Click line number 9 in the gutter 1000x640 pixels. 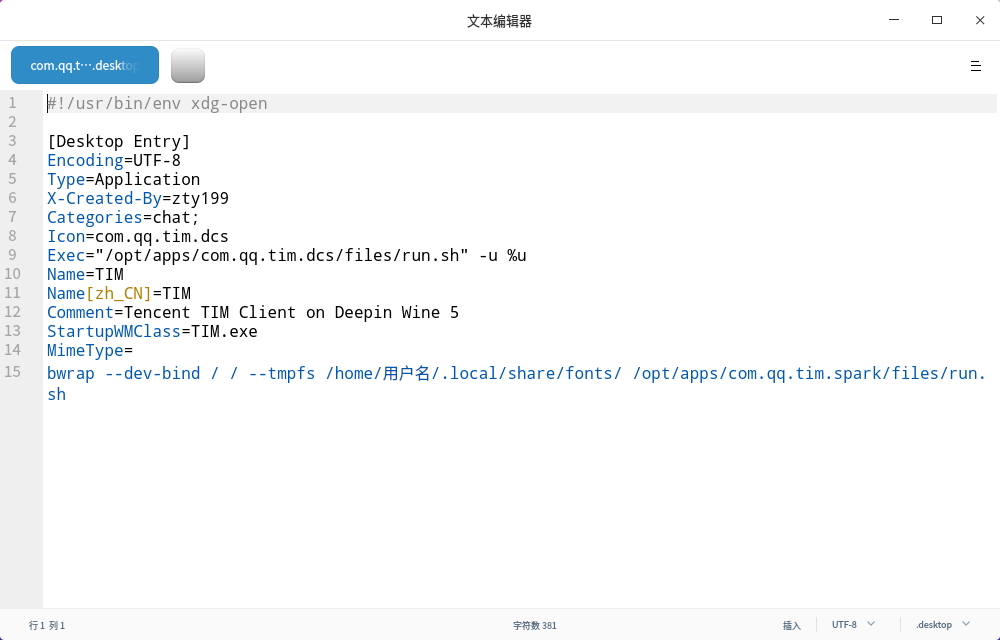pyautogui.click(x=12, y=255)
